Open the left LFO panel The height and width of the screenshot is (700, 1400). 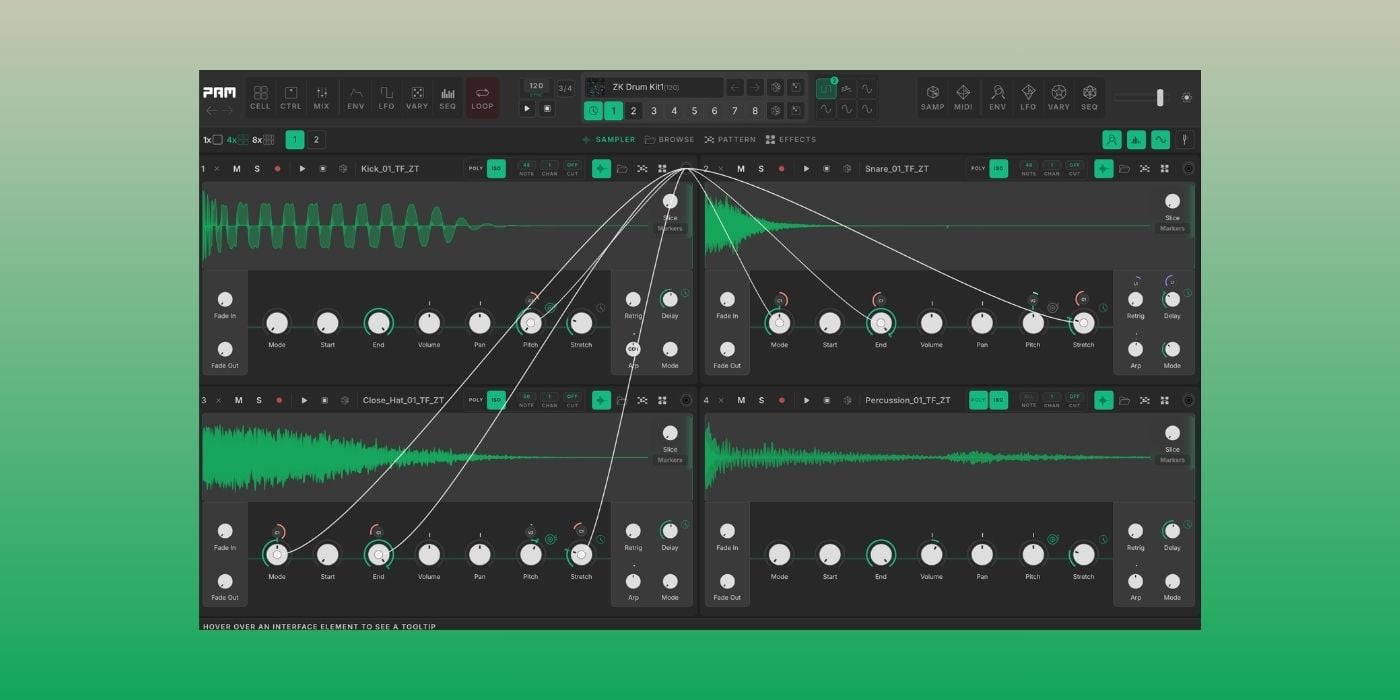(x=386, y=97)
